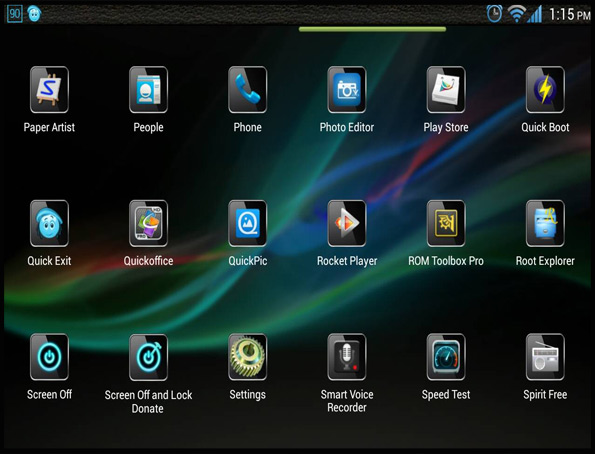The image size is (595, 454).
Task: Click the "Quick Boot" label
Action: tap(545, 127)
